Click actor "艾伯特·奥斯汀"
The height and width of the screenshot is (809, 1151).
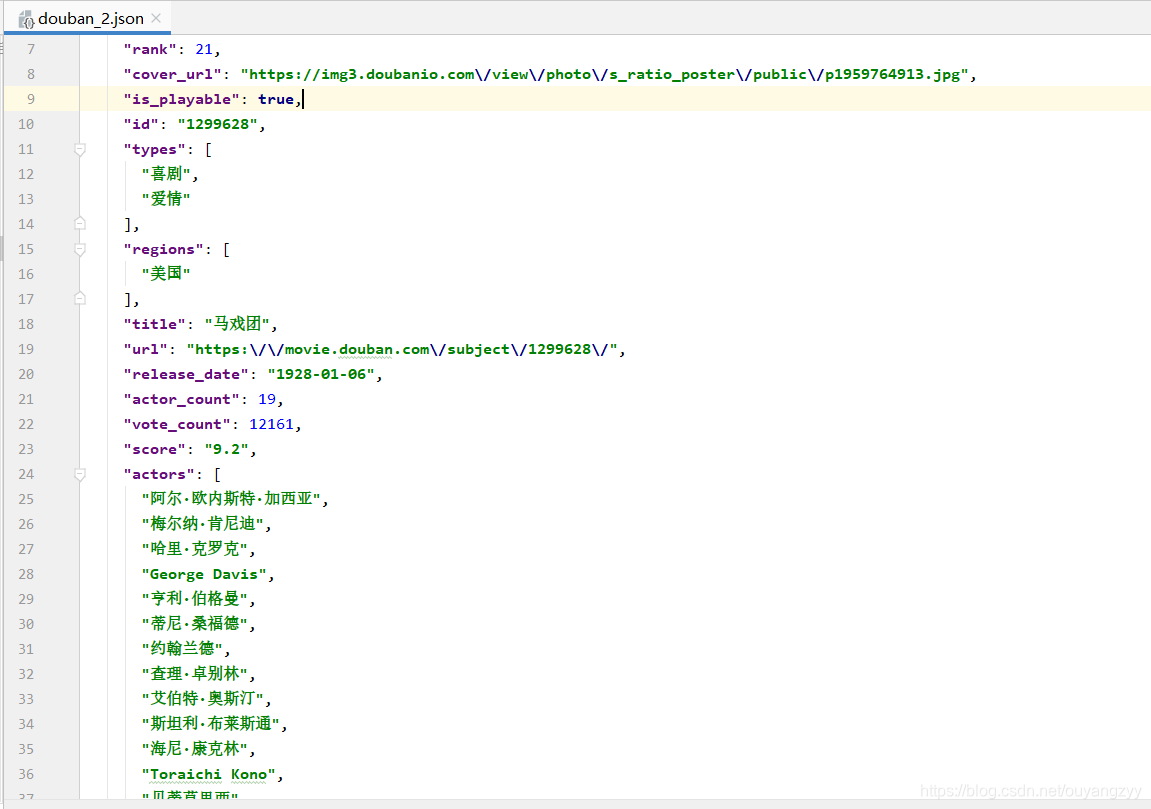203,699
